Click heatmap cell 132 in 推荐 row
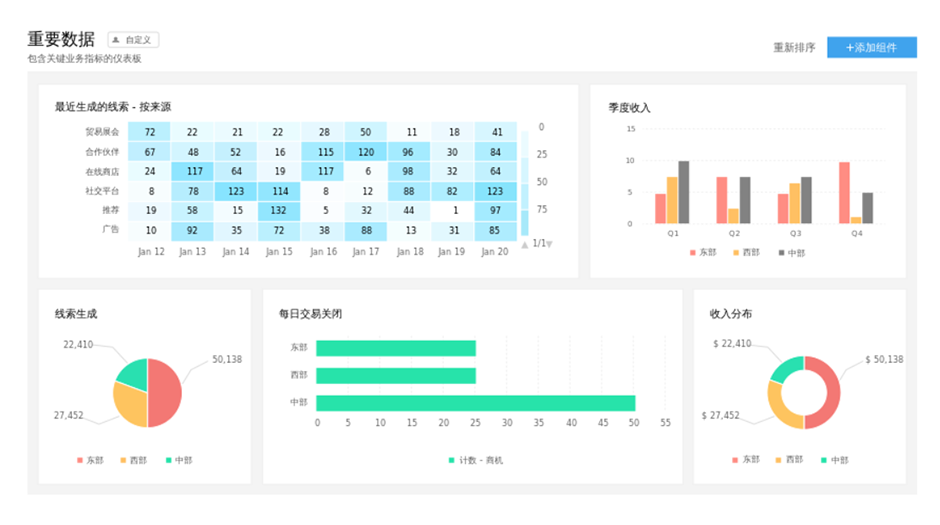 coord(279,210)
